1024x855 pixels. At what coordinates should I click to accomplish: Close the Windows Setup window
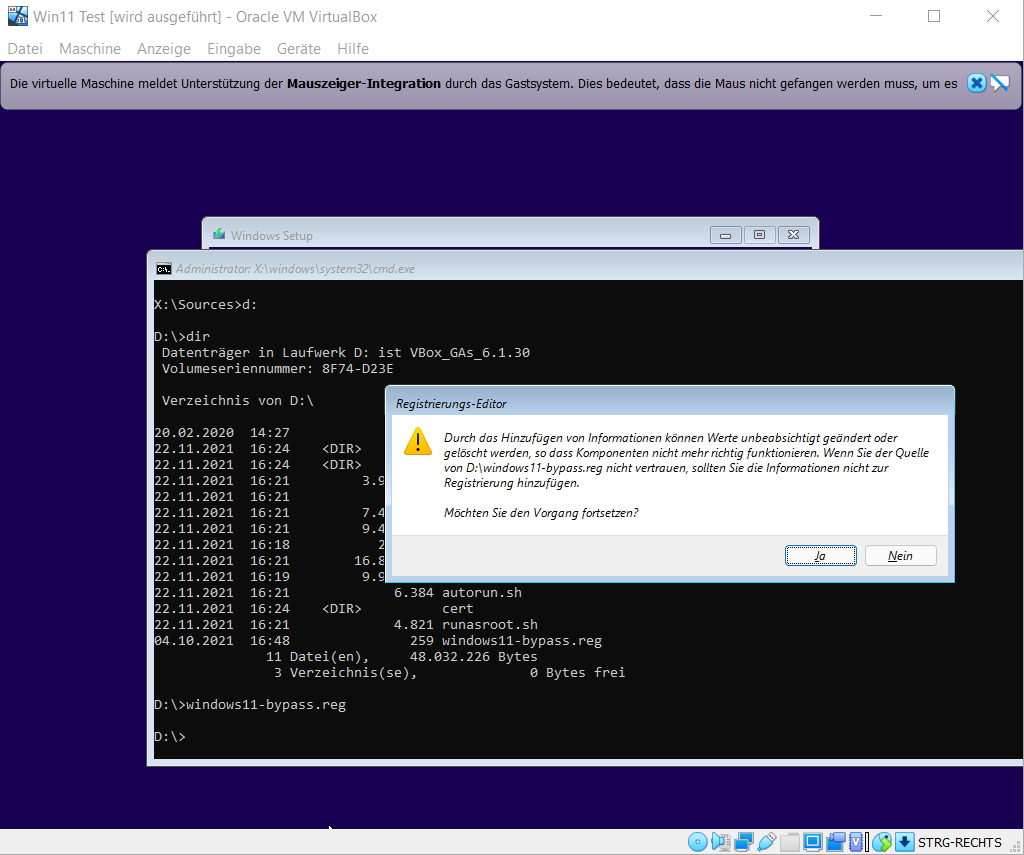point(793,234)
